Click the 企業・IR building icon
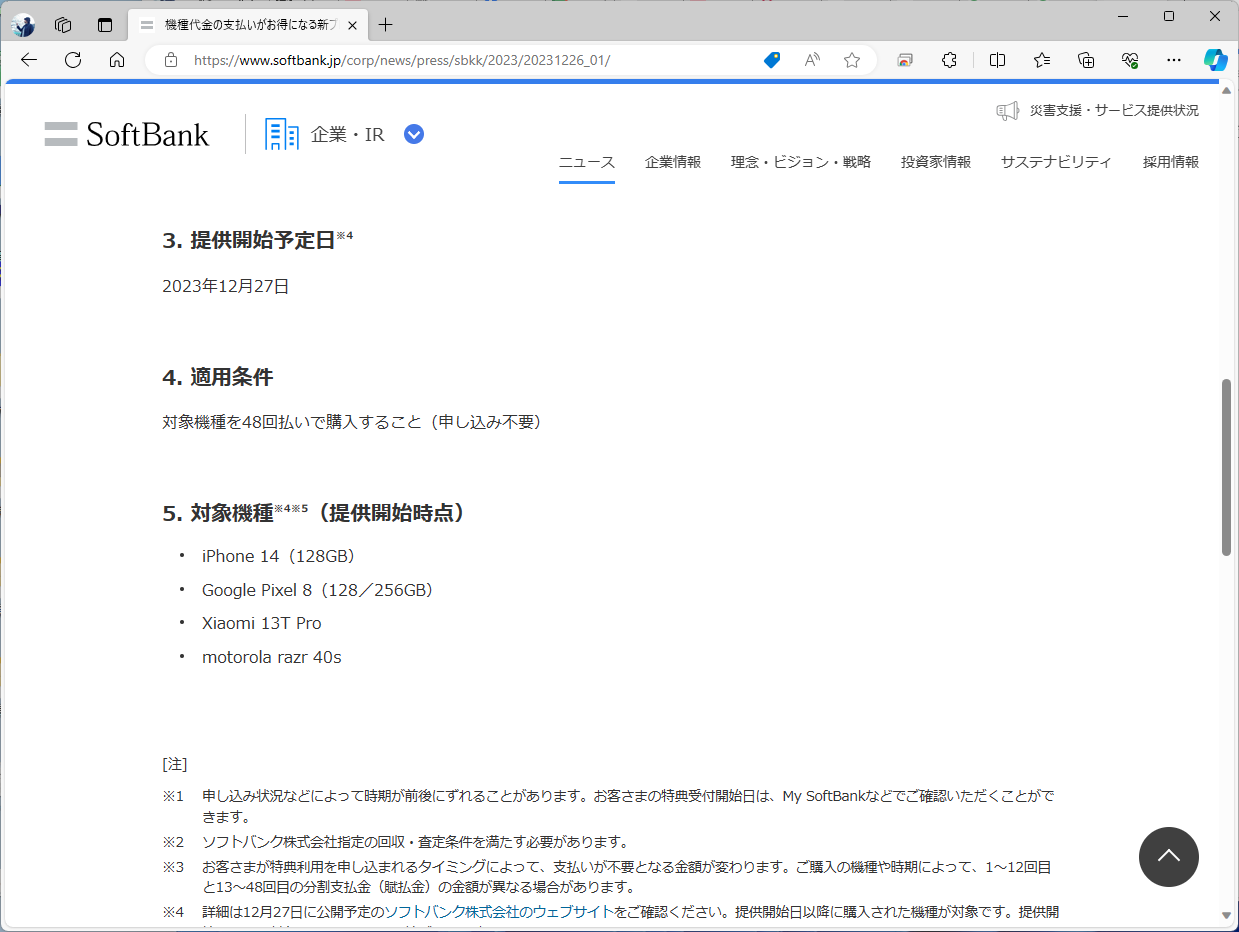 [282, 134]
